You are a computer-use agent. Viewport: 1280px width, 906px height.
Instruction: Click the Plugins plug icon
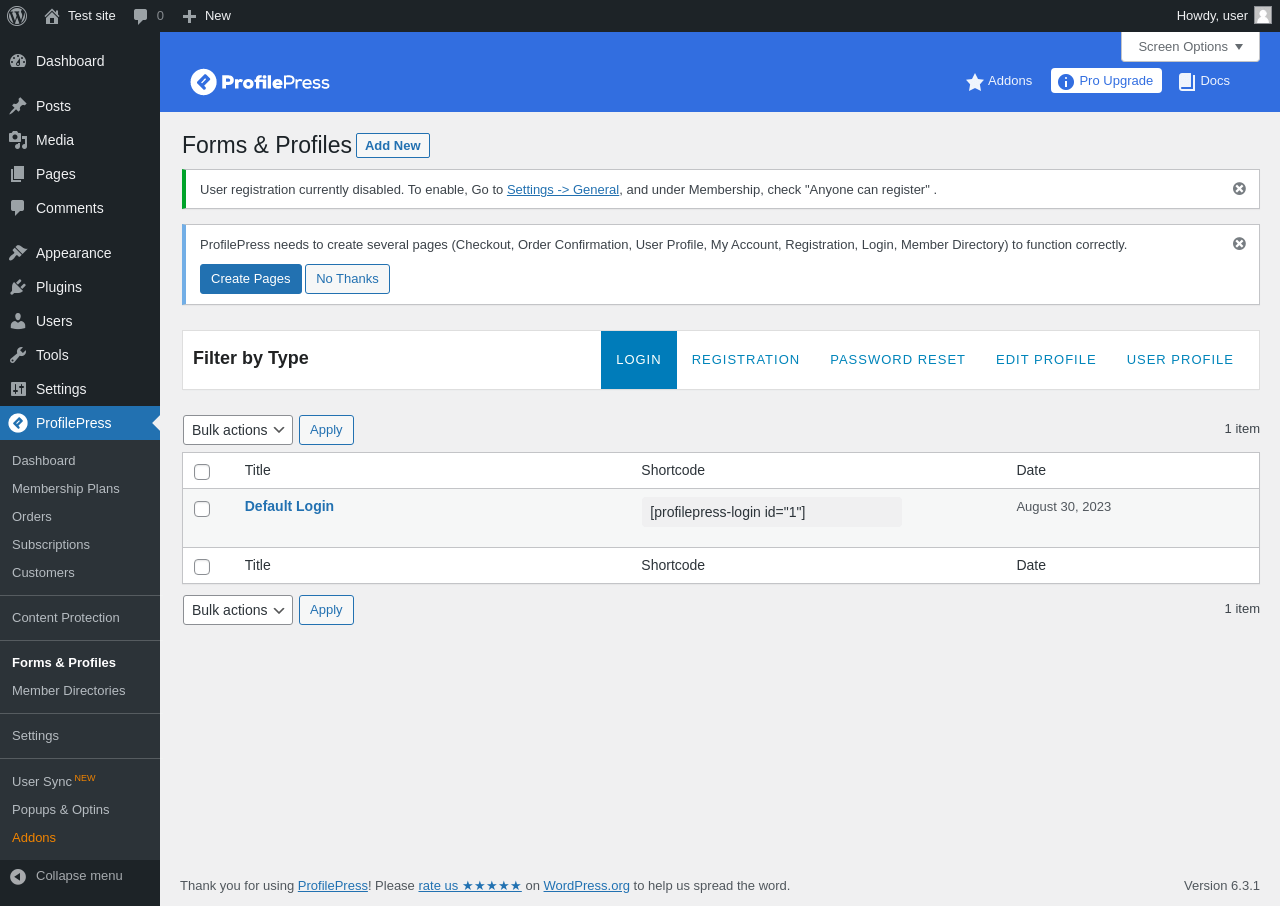(18, 287)
